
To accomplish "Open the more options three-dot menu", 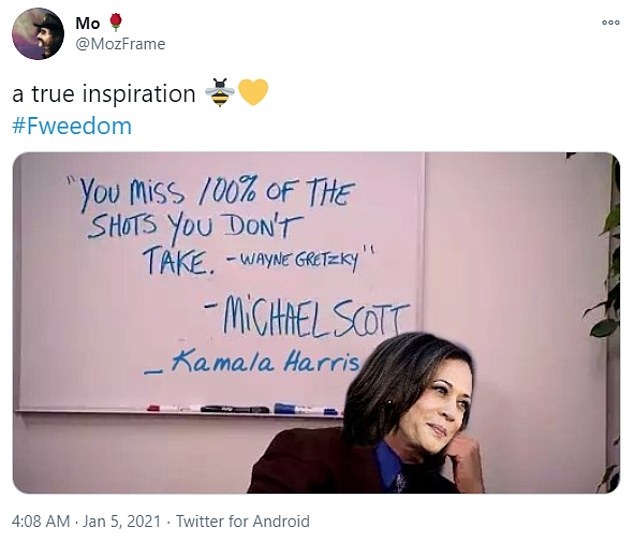I will click(610, 22).
